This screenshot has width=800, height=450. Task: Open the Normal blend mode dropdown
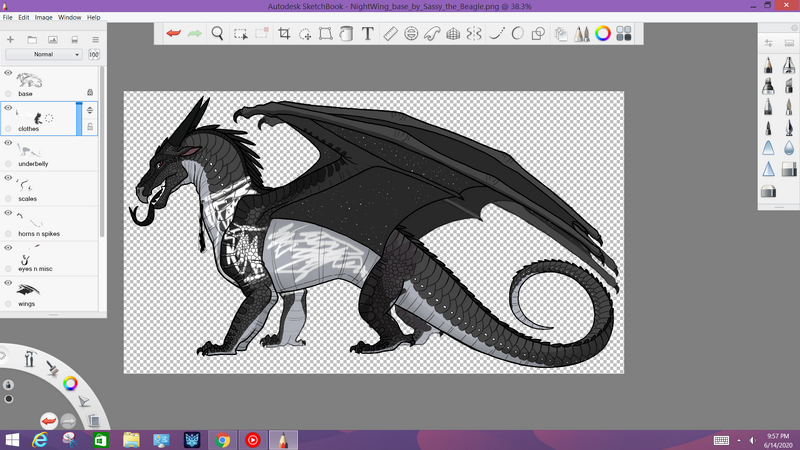(44, 54)
